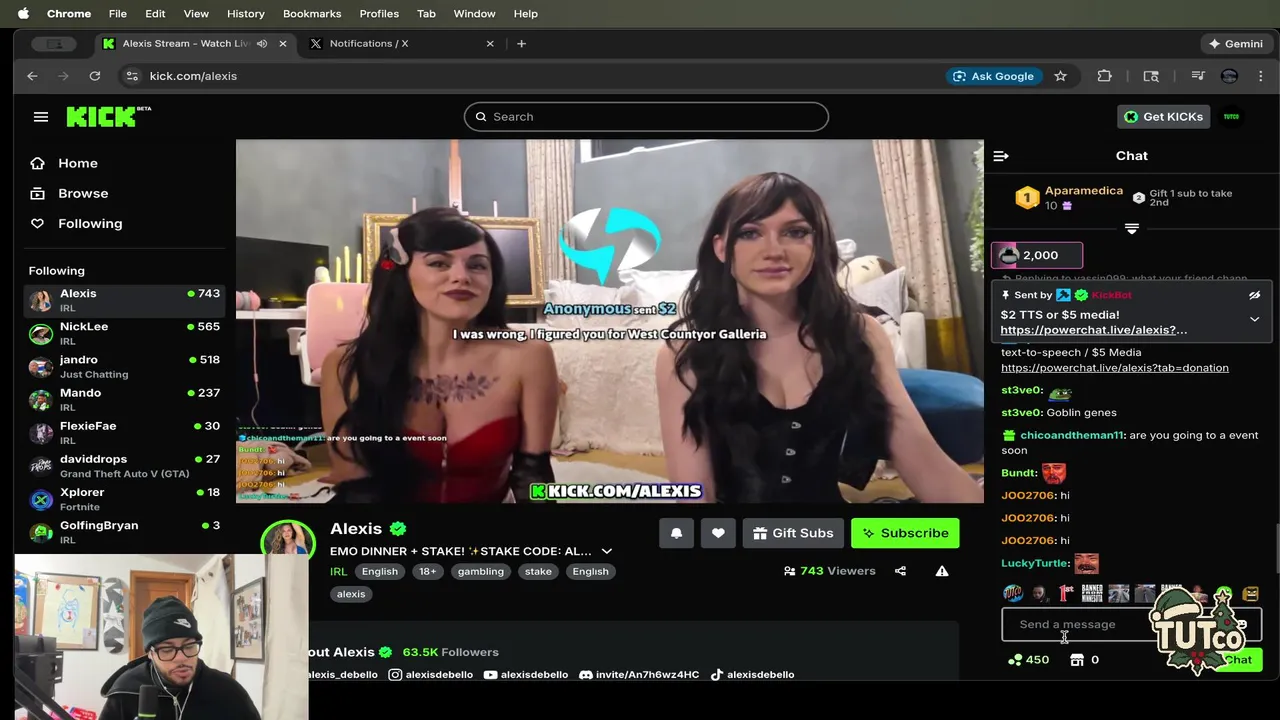Open the Chrome File menu
Viewport: 1280px width, 720px height.
[117, 14]
